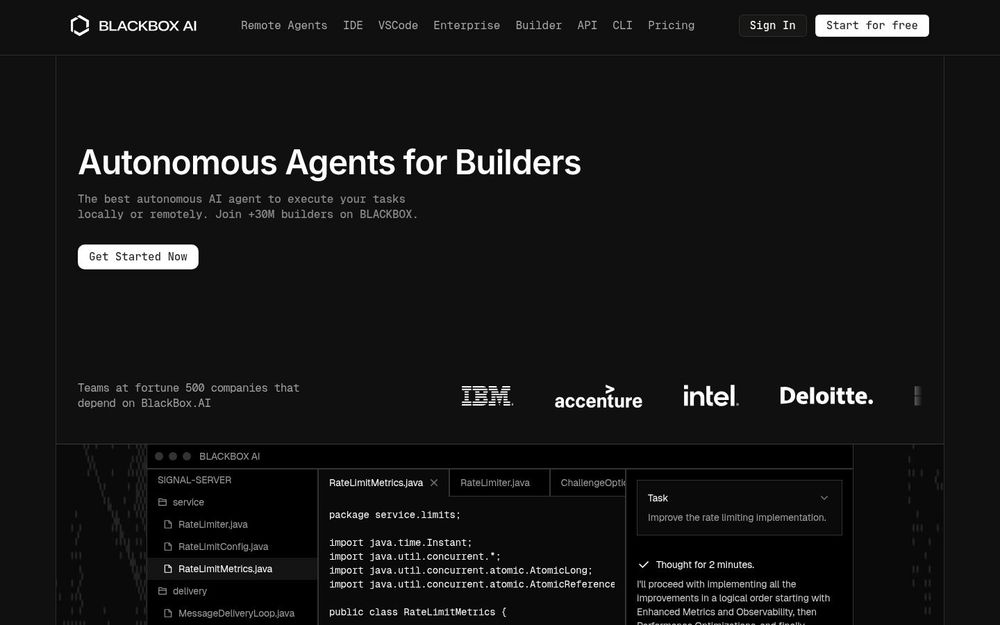
Task: Click the Intel logo
Action: tap(710, 395)
